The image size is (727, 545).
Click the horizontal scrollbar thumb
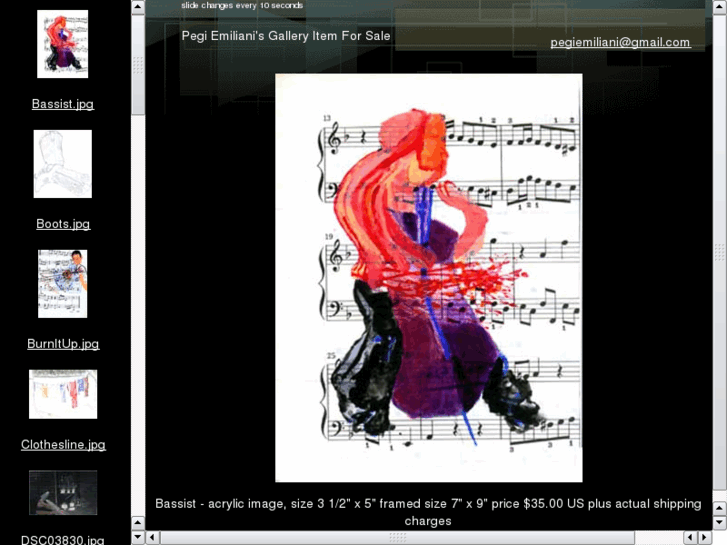click(397, 538)
